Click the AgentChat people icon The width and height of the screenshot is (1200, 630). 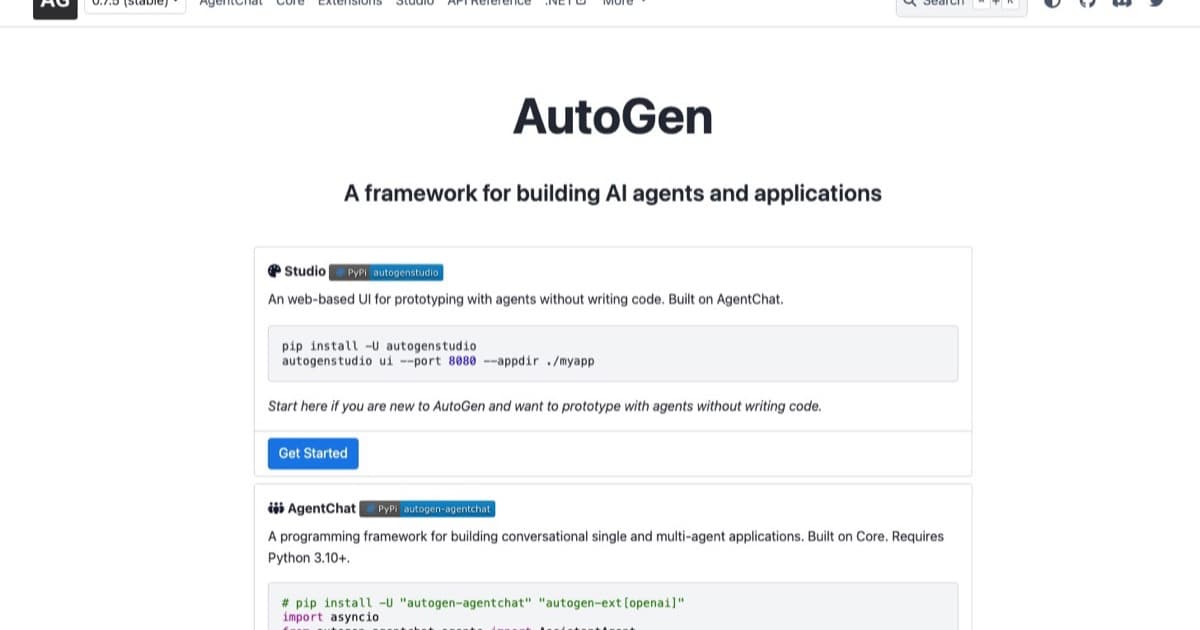[x=276, y=508]
